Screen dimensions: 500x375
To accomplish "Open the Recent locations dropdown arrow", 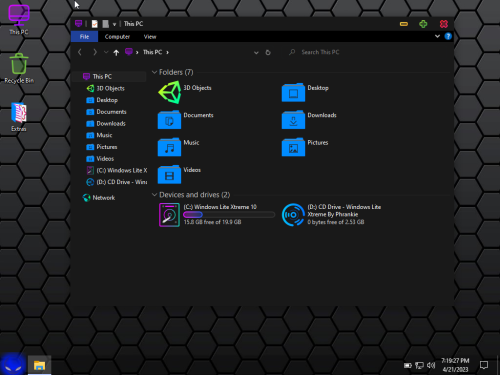I will tap(106, 52).
